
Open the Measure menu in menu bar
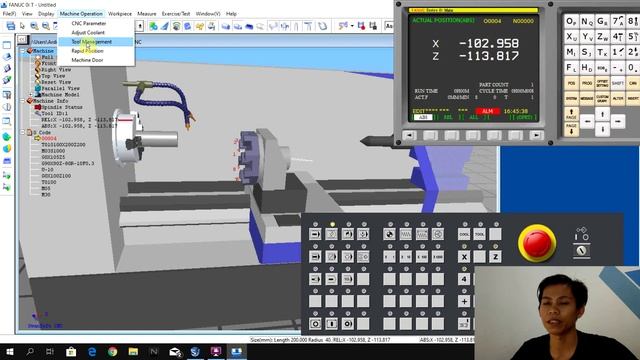pyautogui.click(x=147, y=13)
